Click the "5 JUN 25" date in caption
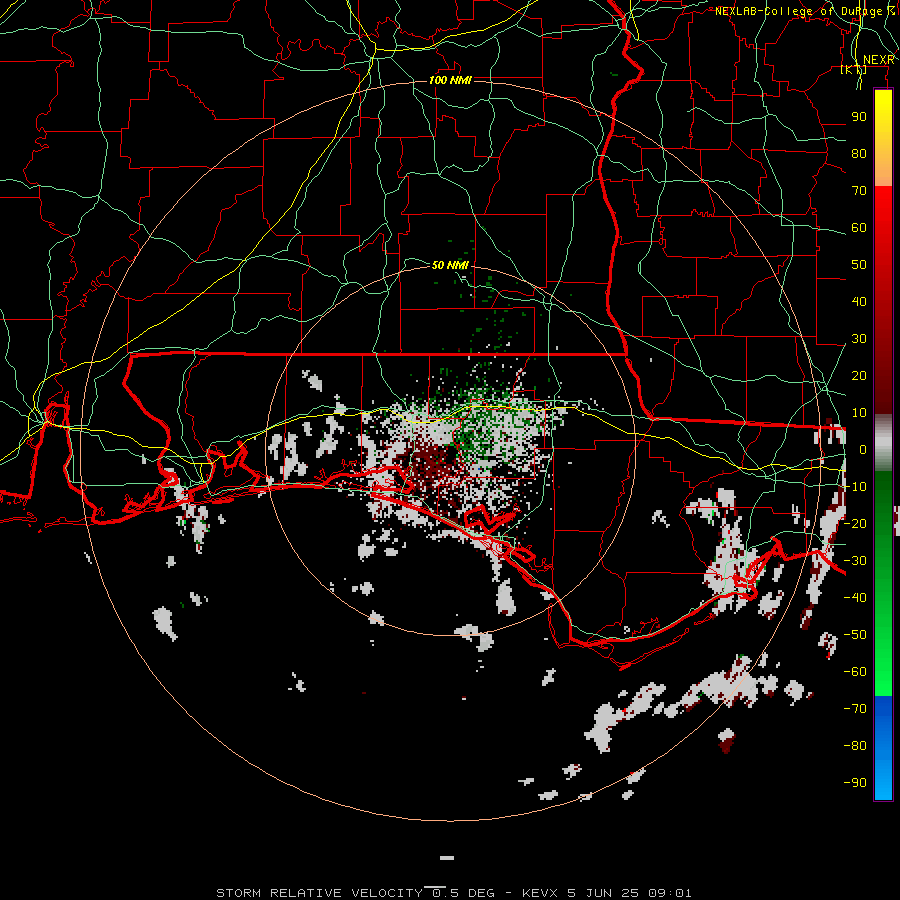This screenshot has width=900, height=900. pos(603,893)
